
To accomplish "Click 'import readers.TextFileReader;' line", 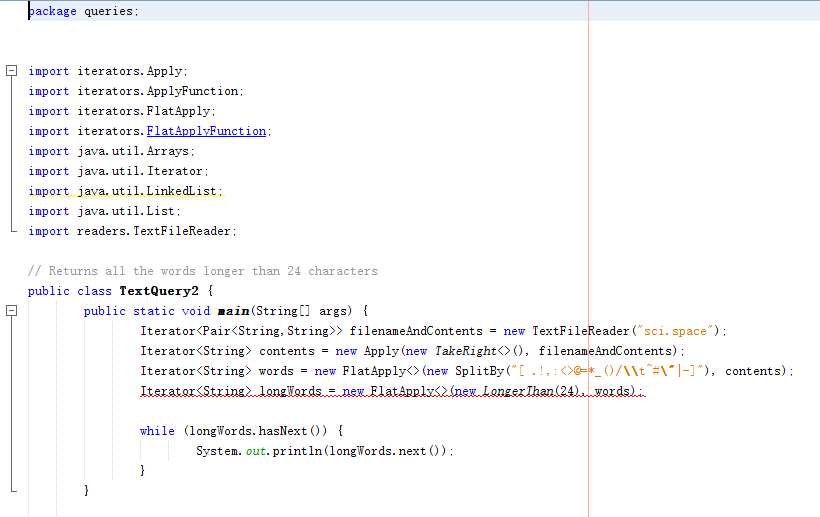I will [132, 231].
